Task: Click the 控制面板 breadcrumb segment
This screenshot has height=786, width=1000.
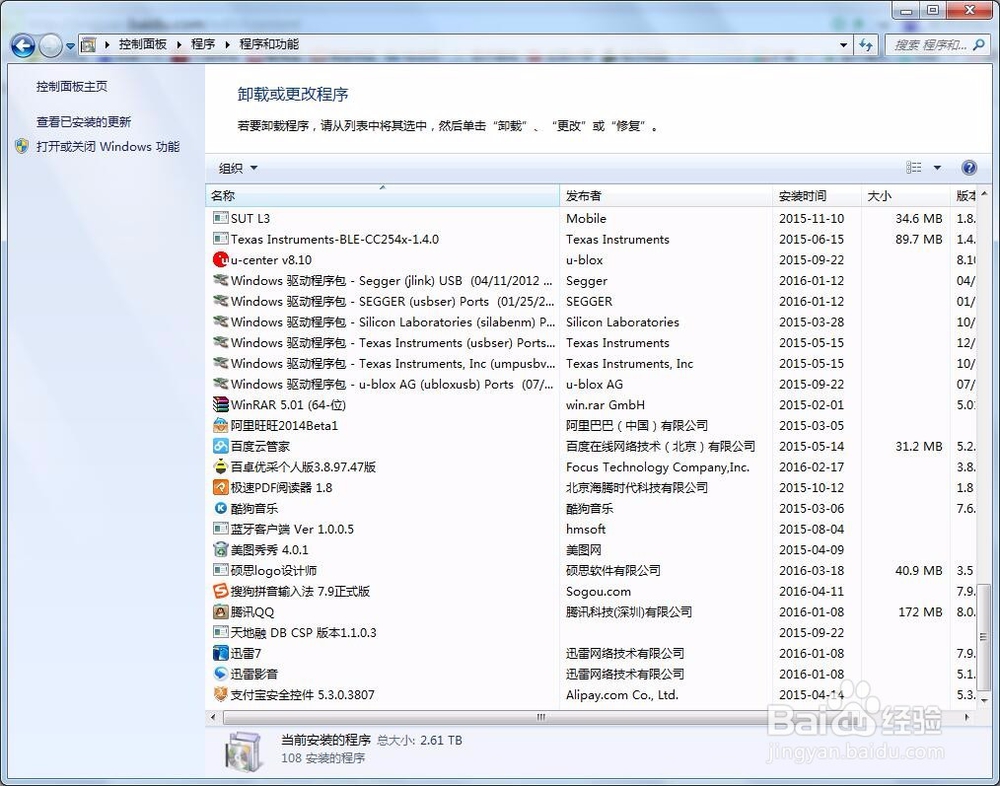Action: [143, 44]
